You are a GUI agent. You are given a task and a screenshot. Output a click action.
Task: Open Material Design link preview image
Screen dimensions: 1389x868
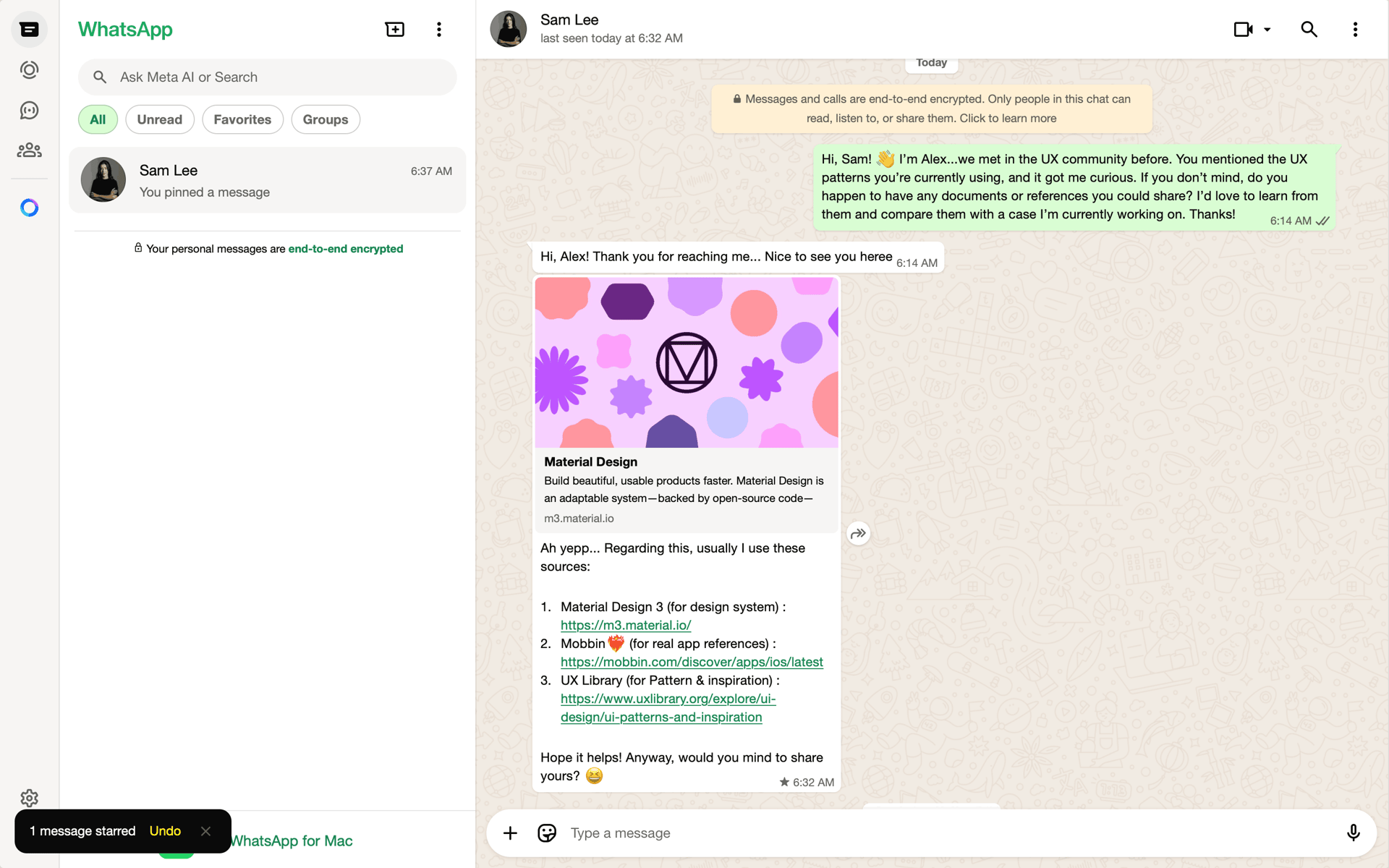(687, 362)
